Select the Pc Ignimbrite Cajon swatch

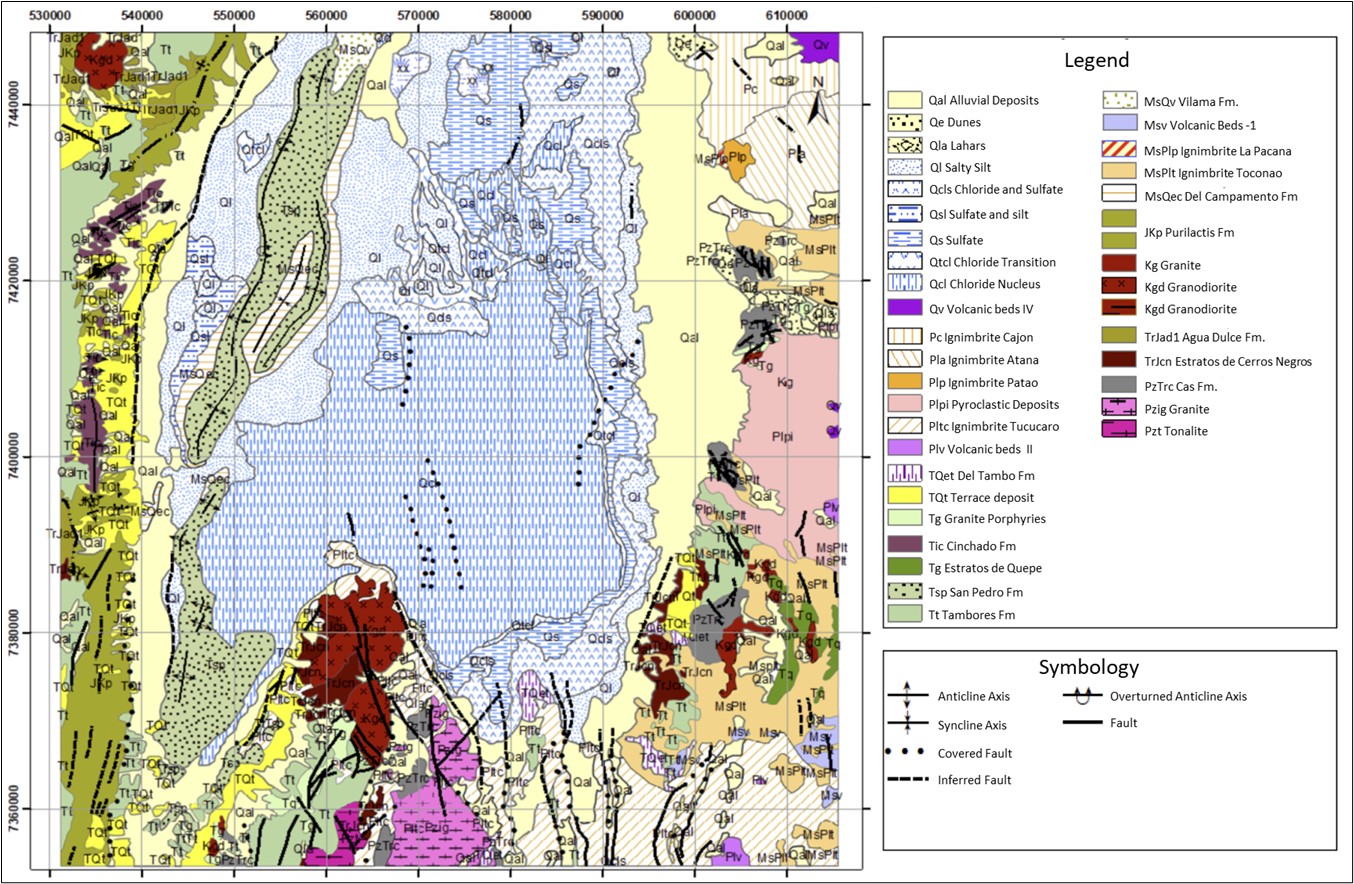905,337
